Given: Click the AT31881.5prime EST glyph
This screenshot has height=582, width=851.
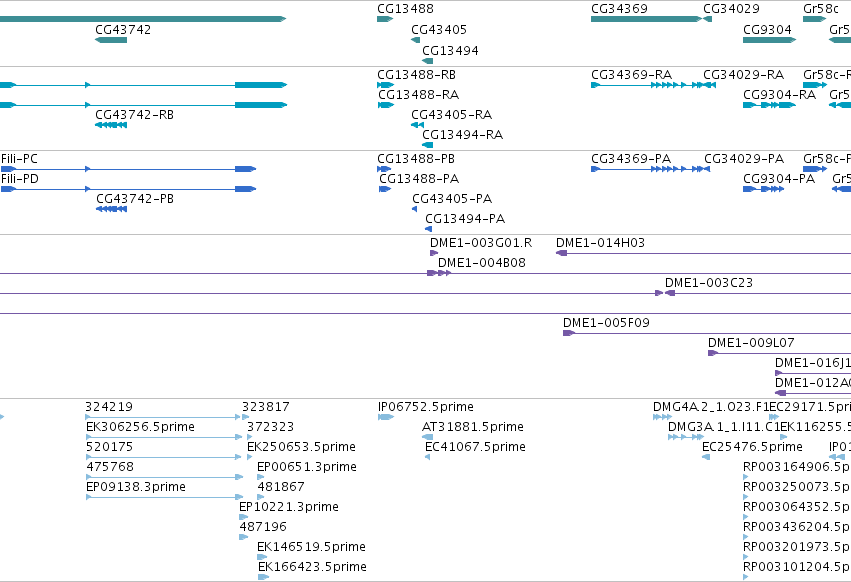Looking at the screenshot, I should 428,437.
